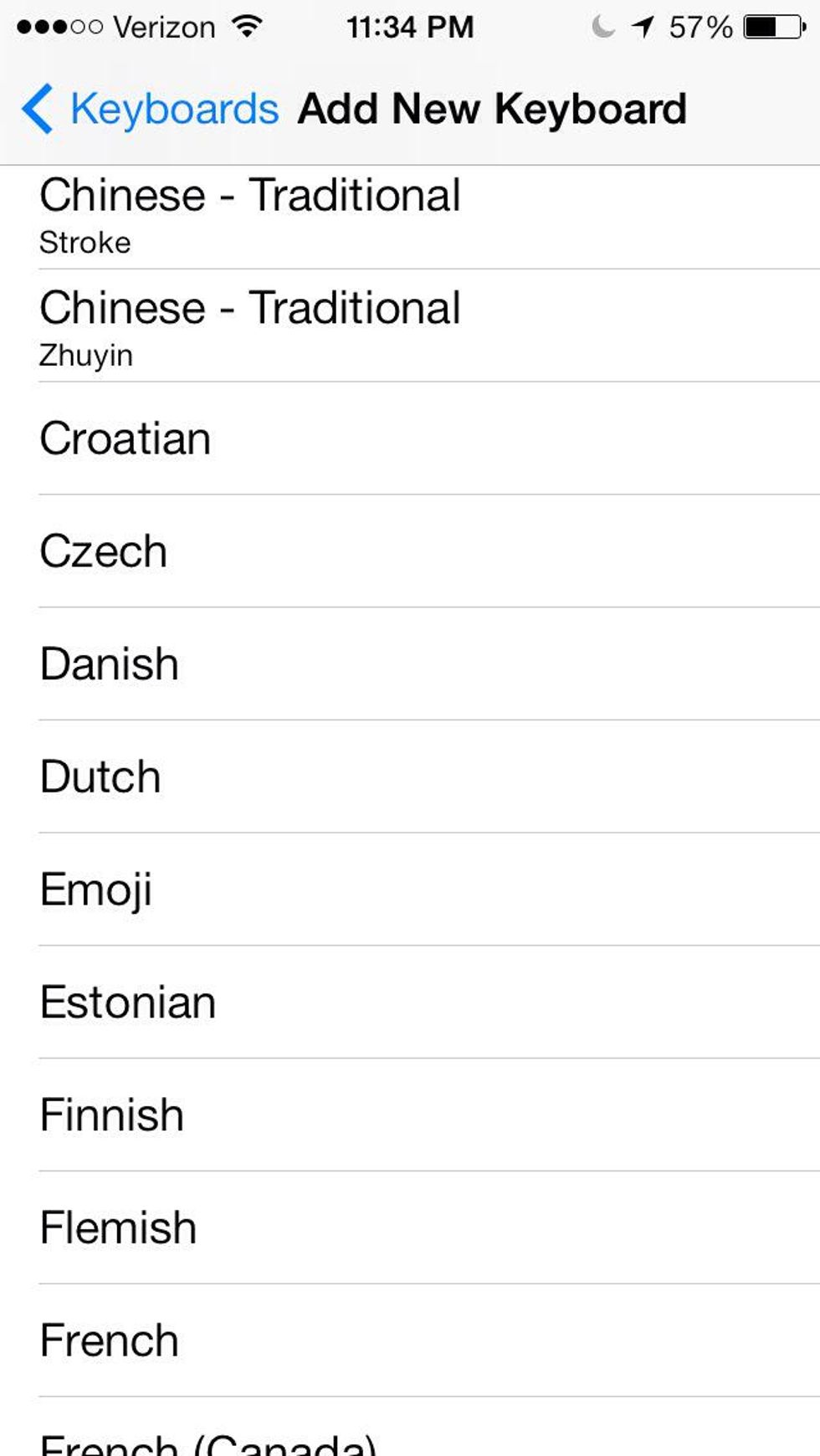Tap the Wi-Fi status icon
Viewport: 820px width, 1456px height.
pos(247,27)
